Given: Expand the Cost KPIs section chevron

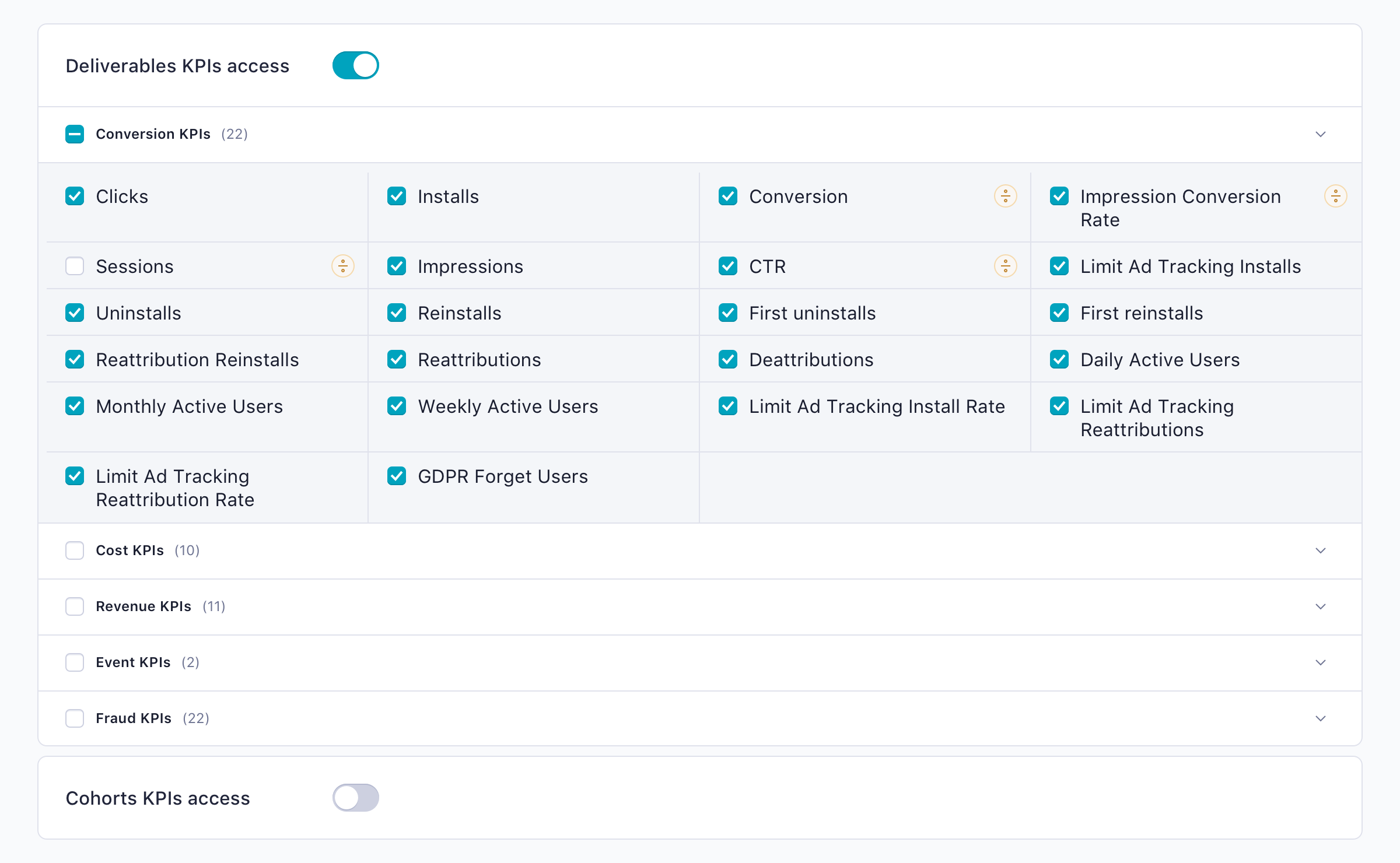Looking at the screenshot, I should click(1321, 550).
